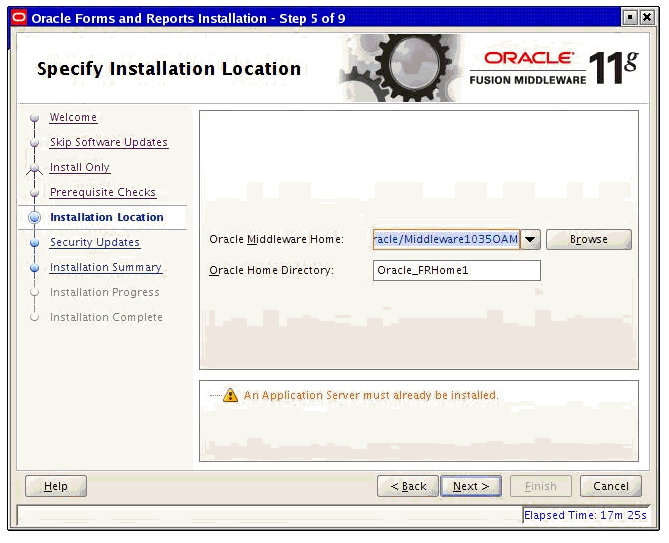Open the Installation Summary step
669x543 pixels.
106,267
